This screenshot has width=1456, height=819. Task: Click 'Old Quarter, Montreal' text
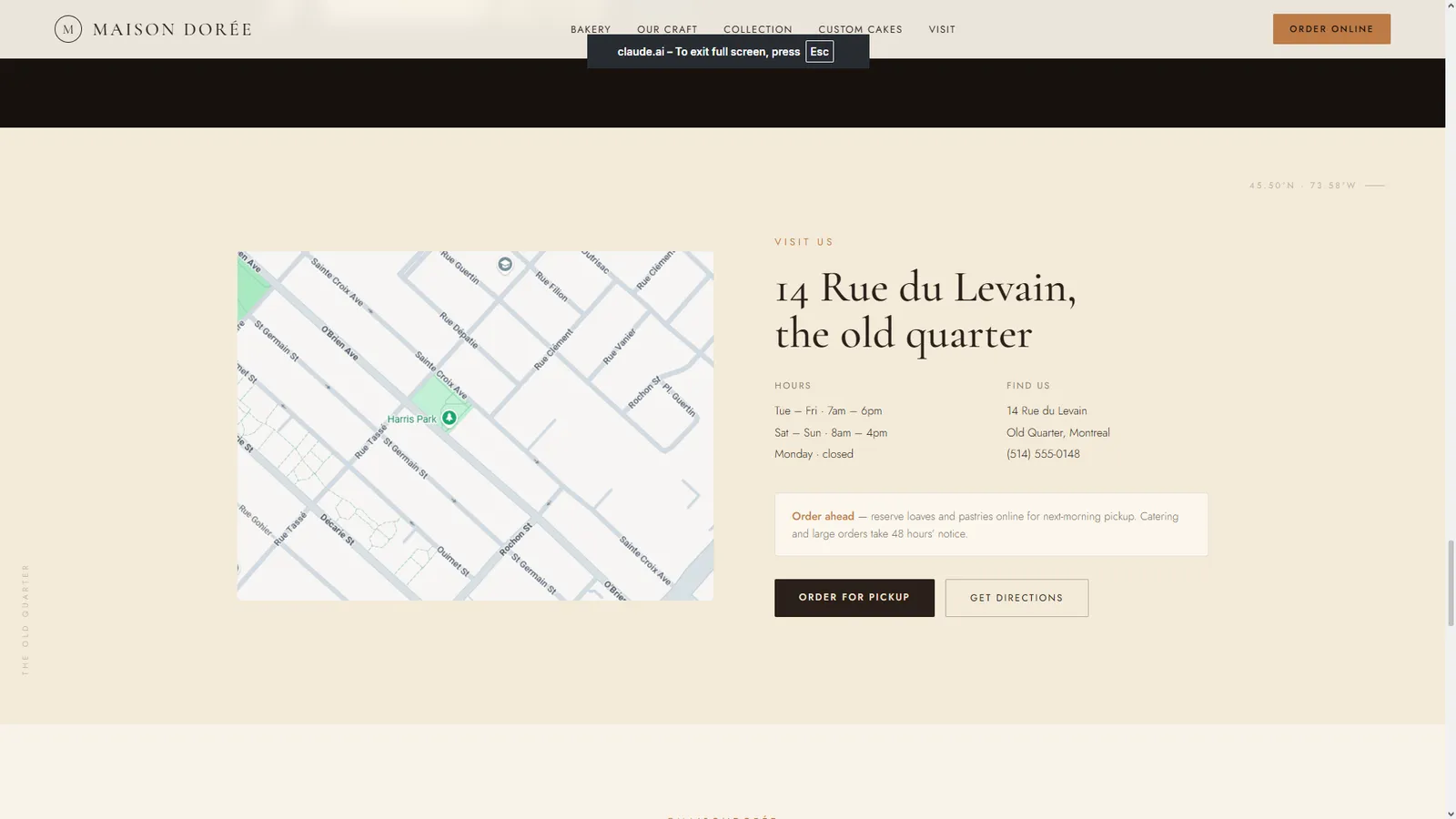tap(1058, 433)
